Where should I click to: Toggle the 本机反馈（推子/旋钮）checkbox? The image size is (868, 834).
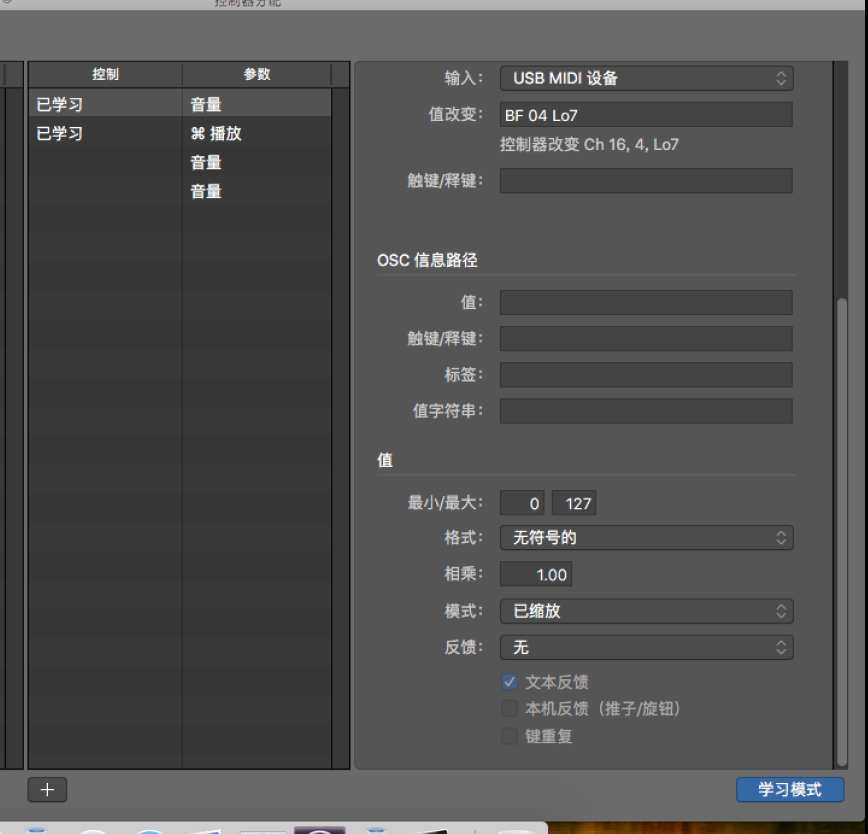pyautogui.click(x=510, y=709)
